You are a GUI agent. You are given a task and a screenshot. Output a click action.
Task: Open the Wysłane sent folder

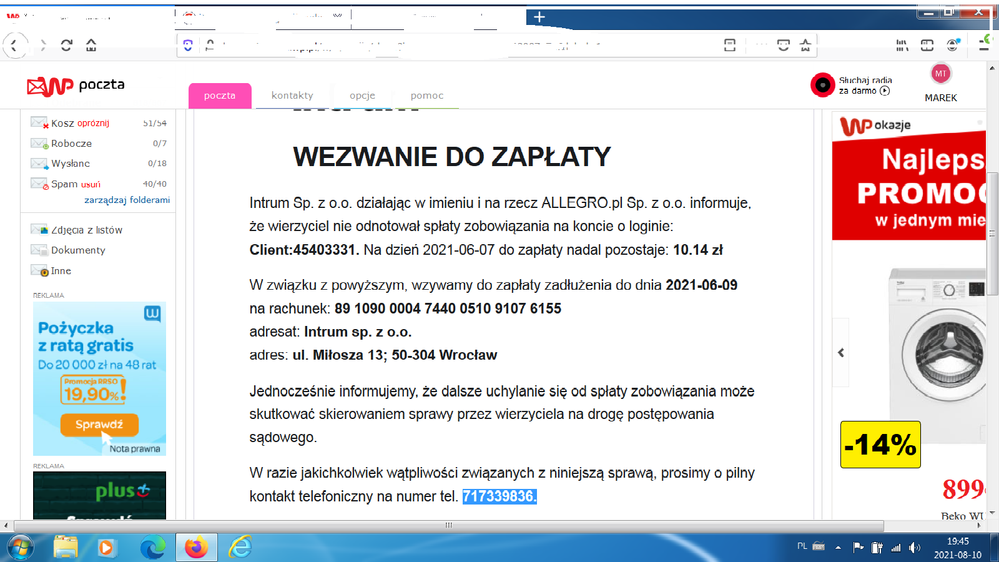point(70,164)
